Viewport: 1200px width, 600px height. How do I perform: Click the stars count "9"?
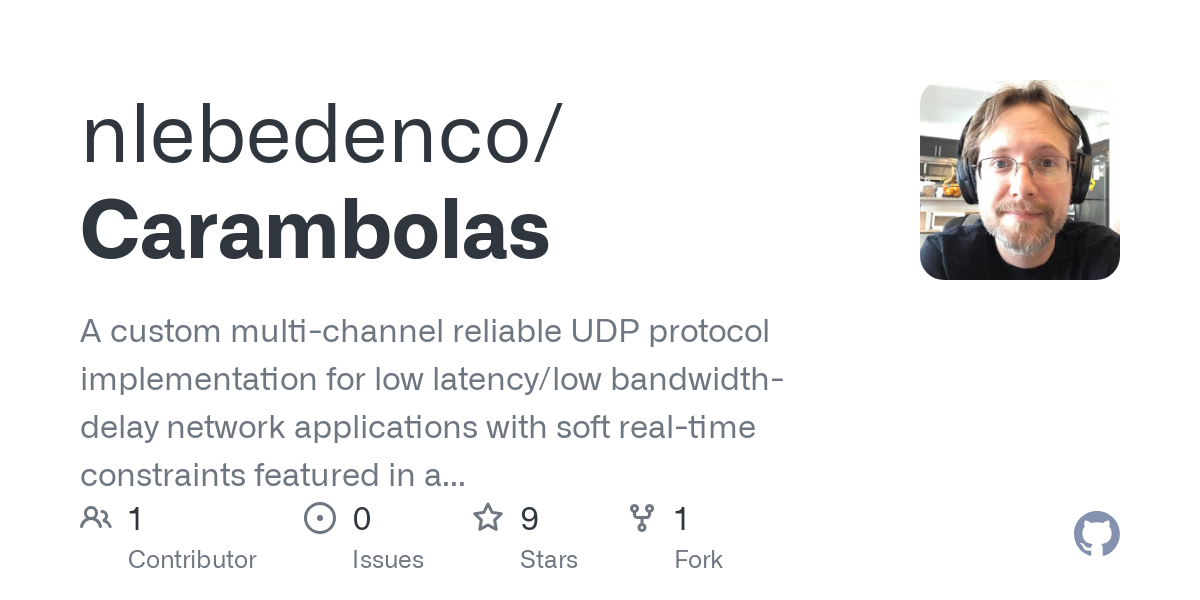tap(529, 519)
